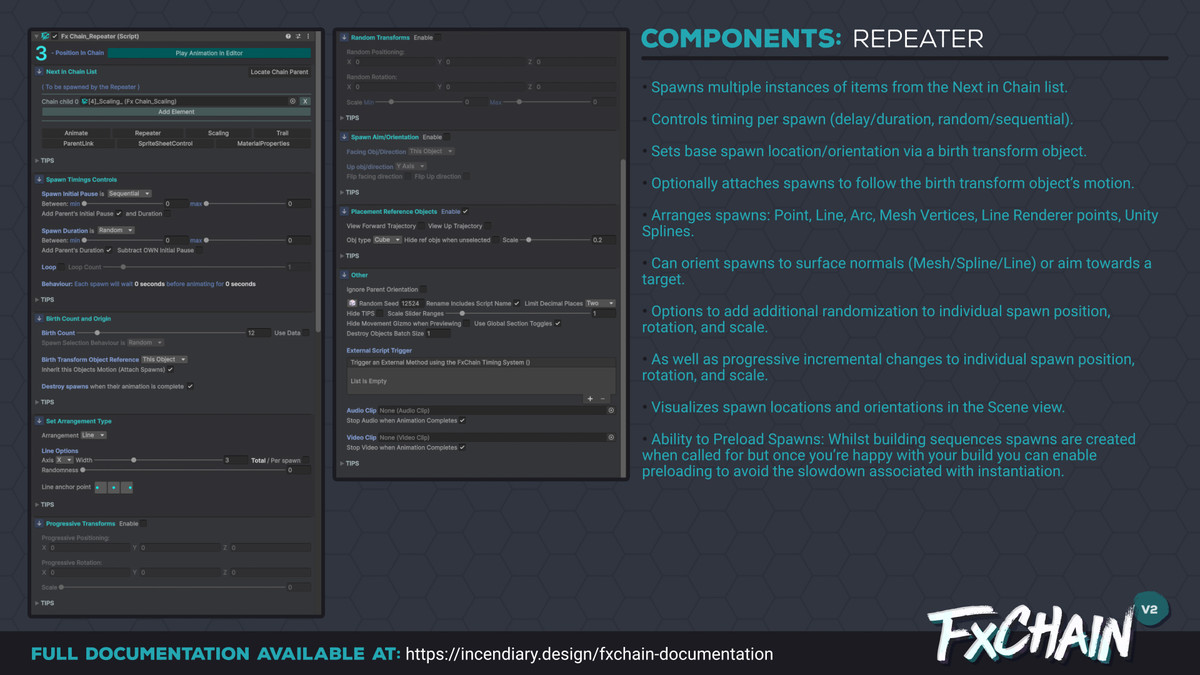Screen dimensions: 1200x675
Task: Click the ParentLink chain type button
Action: coord(78,143)
